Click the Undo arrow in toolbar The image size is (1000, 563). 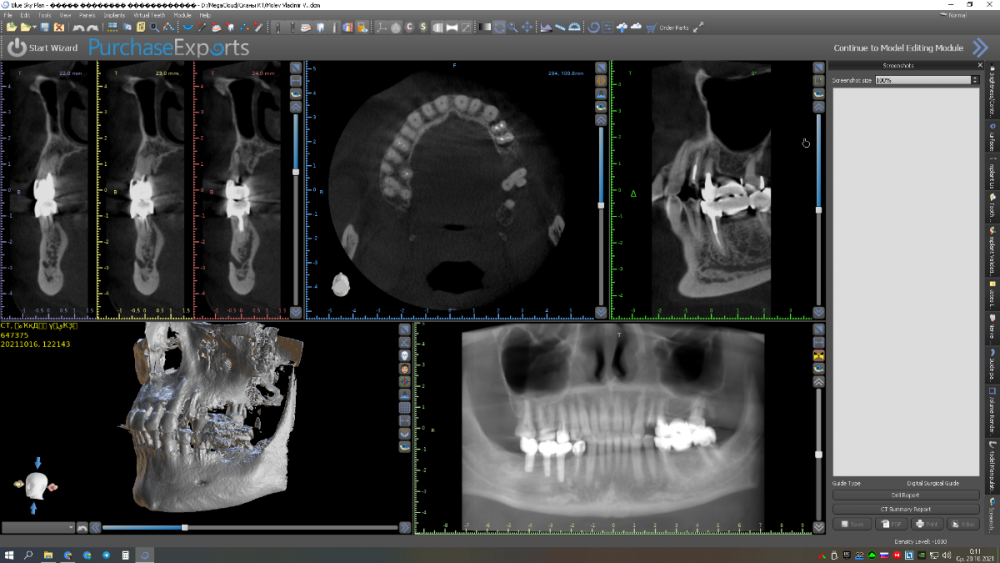(x=79, y=27)
